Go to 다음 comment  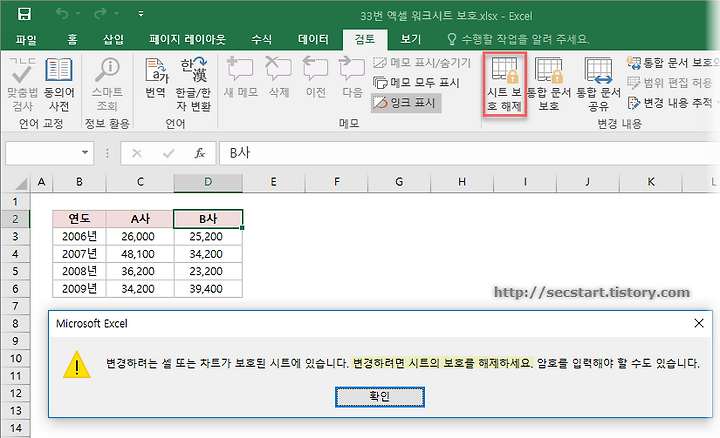coord(352,77)
